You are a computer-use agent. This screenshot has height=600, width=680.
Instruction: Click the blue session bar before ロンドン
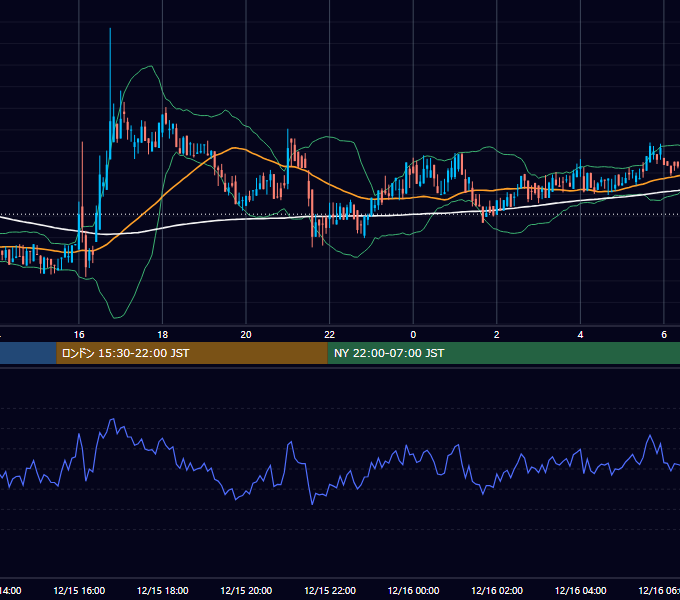pos(28,353)
